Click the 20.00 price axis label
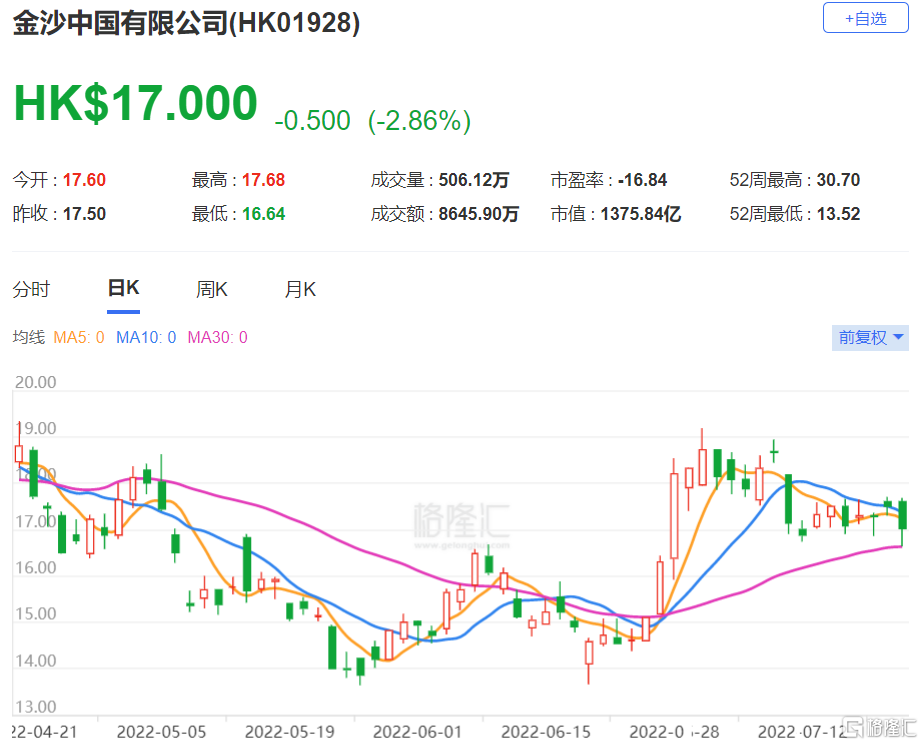 35,383
